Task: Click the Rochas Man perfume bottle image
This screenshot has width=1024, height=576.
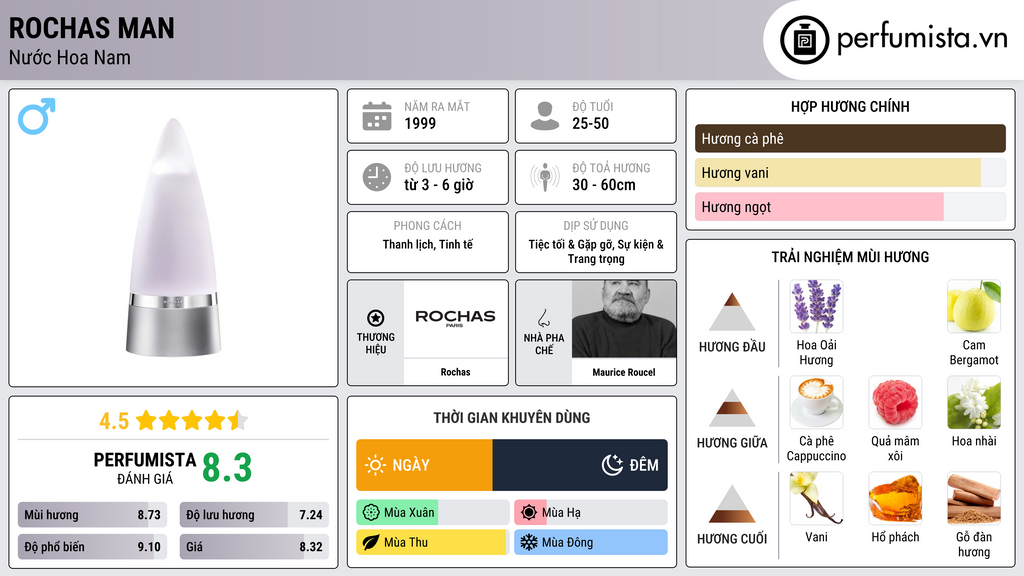Action: 173,238
